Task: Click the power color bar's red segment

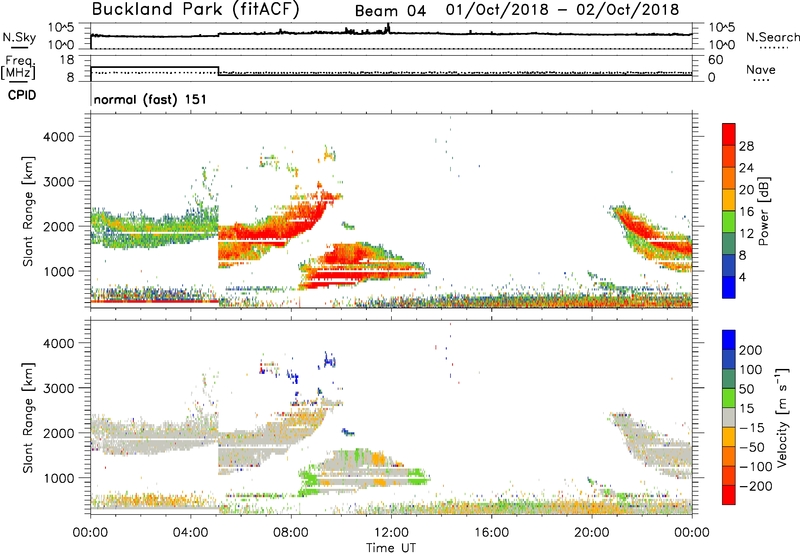Action: (x=729, y=135)
